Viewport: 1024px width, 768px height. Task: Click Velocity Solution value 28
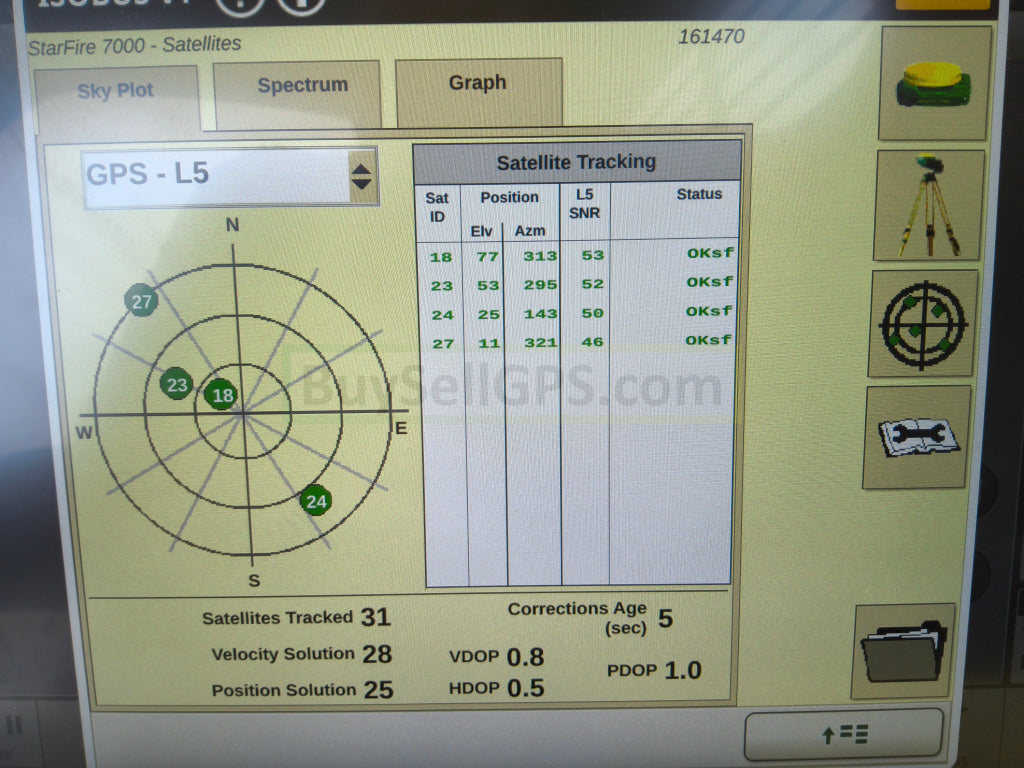coord(377,654)
